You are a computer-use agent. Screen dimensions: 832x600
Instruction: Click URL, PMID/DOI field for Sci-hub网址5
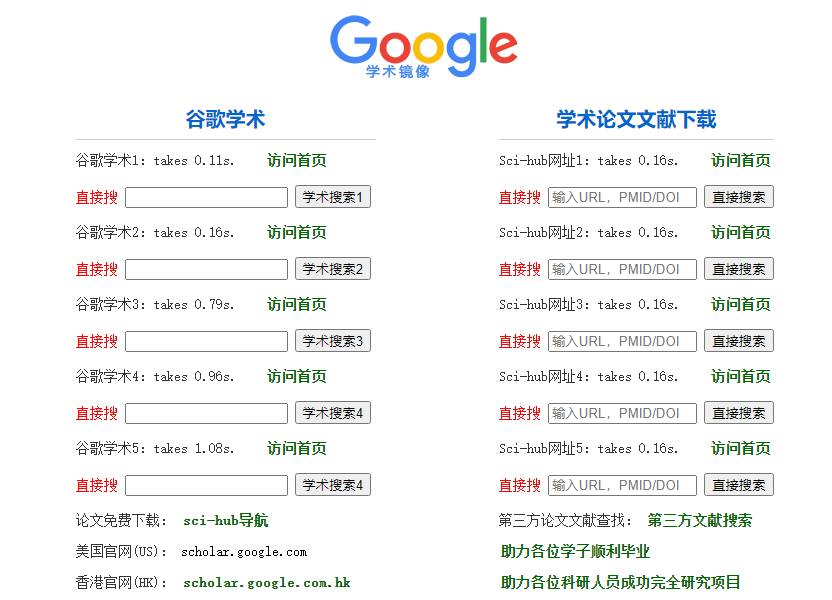(x=622, y=485)
